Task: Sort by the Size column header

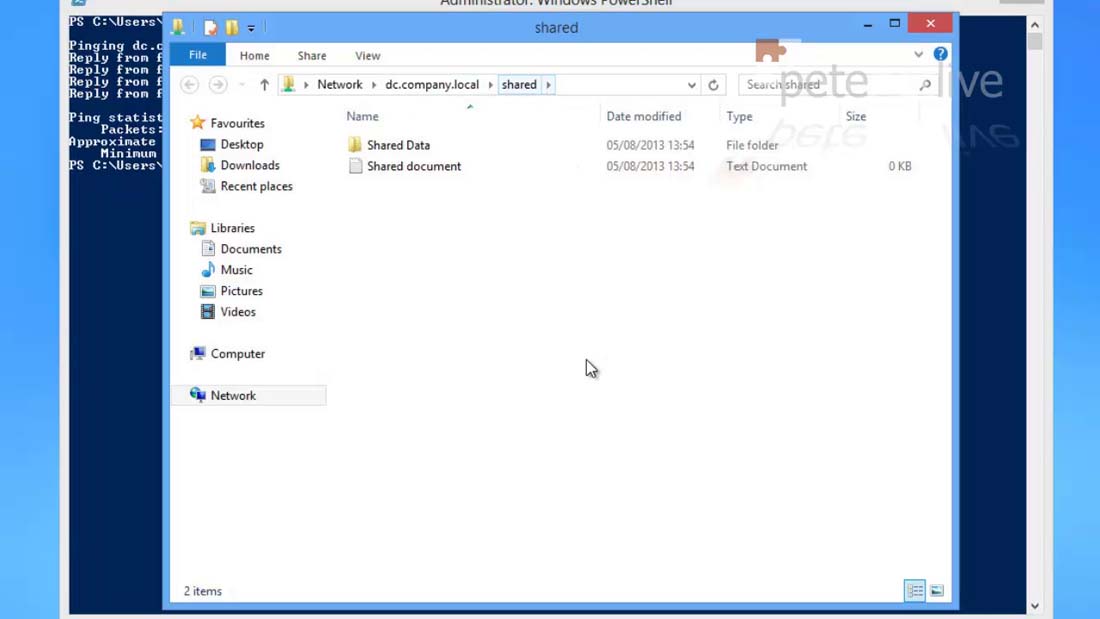Action: tap(856, 117)
